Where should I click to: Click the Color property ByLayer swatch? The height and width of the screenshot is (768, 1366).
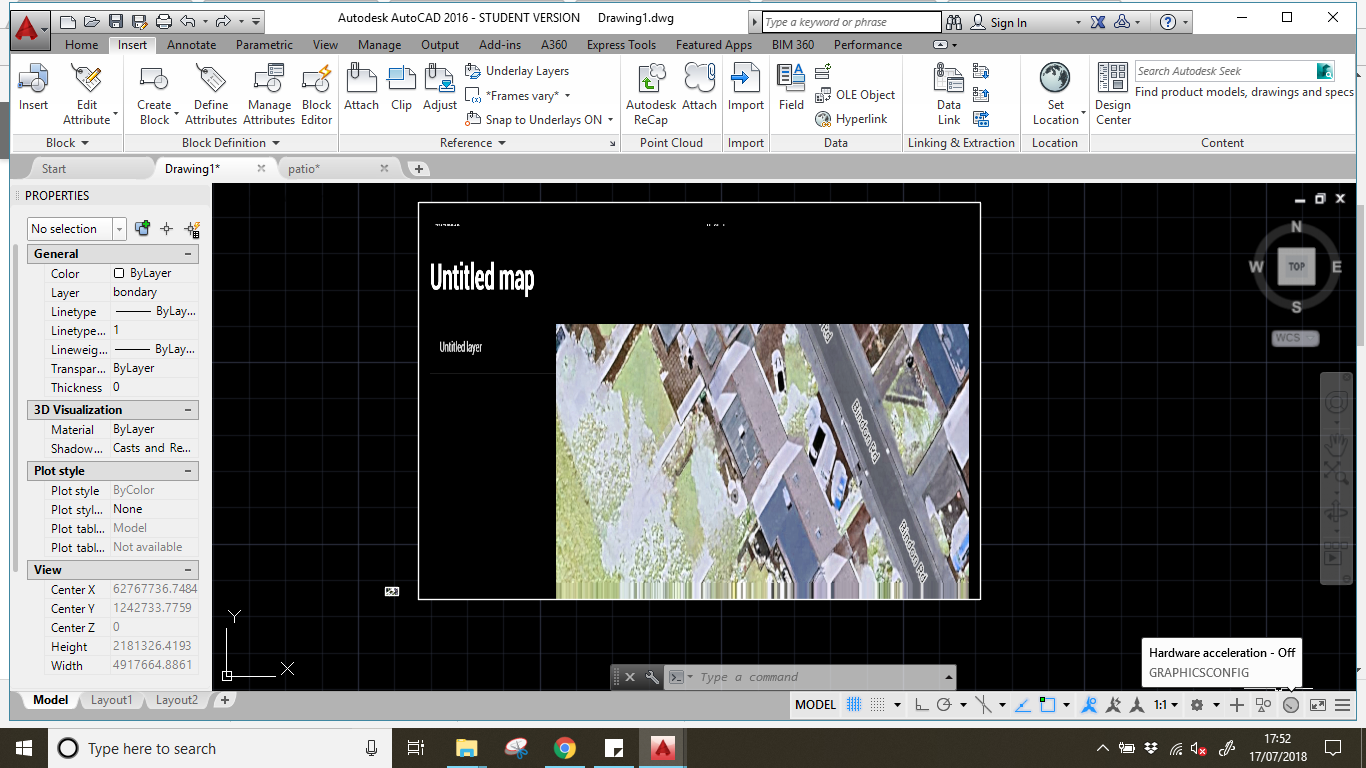pyautogui.click(x=119, y=274)
